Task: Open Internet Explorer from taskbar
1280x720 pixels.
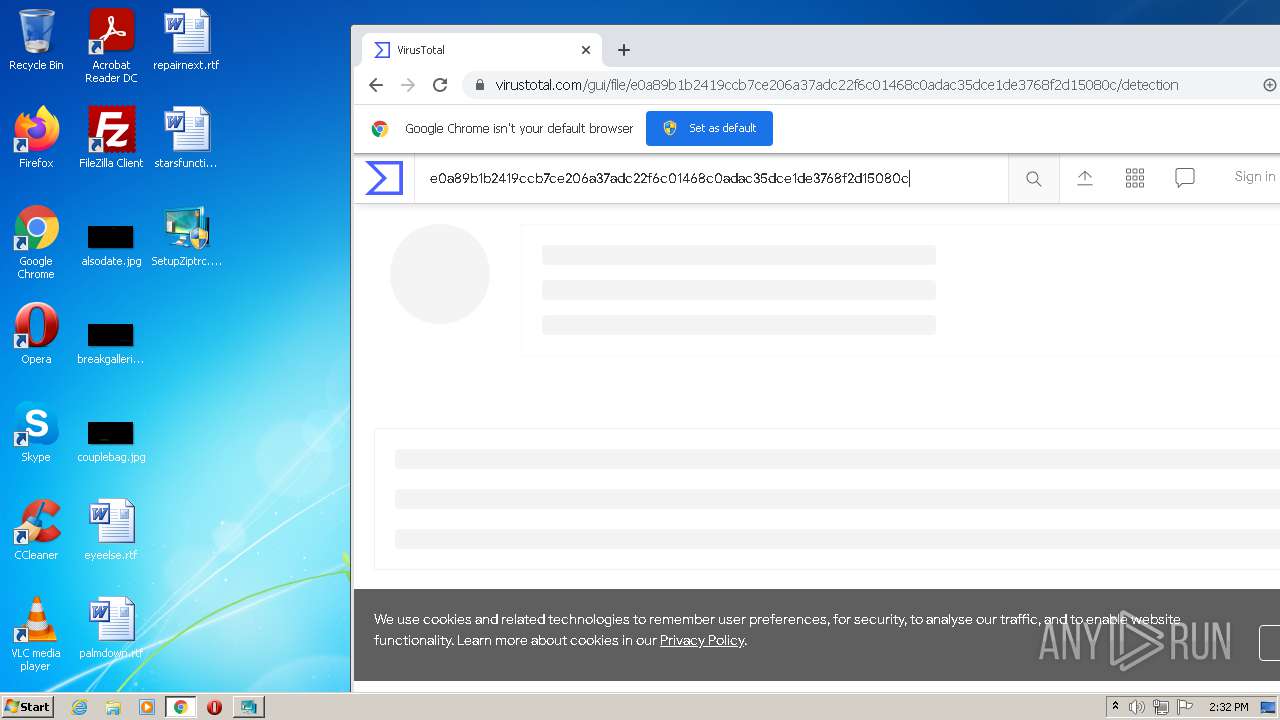Action: [x=79, y=707]
